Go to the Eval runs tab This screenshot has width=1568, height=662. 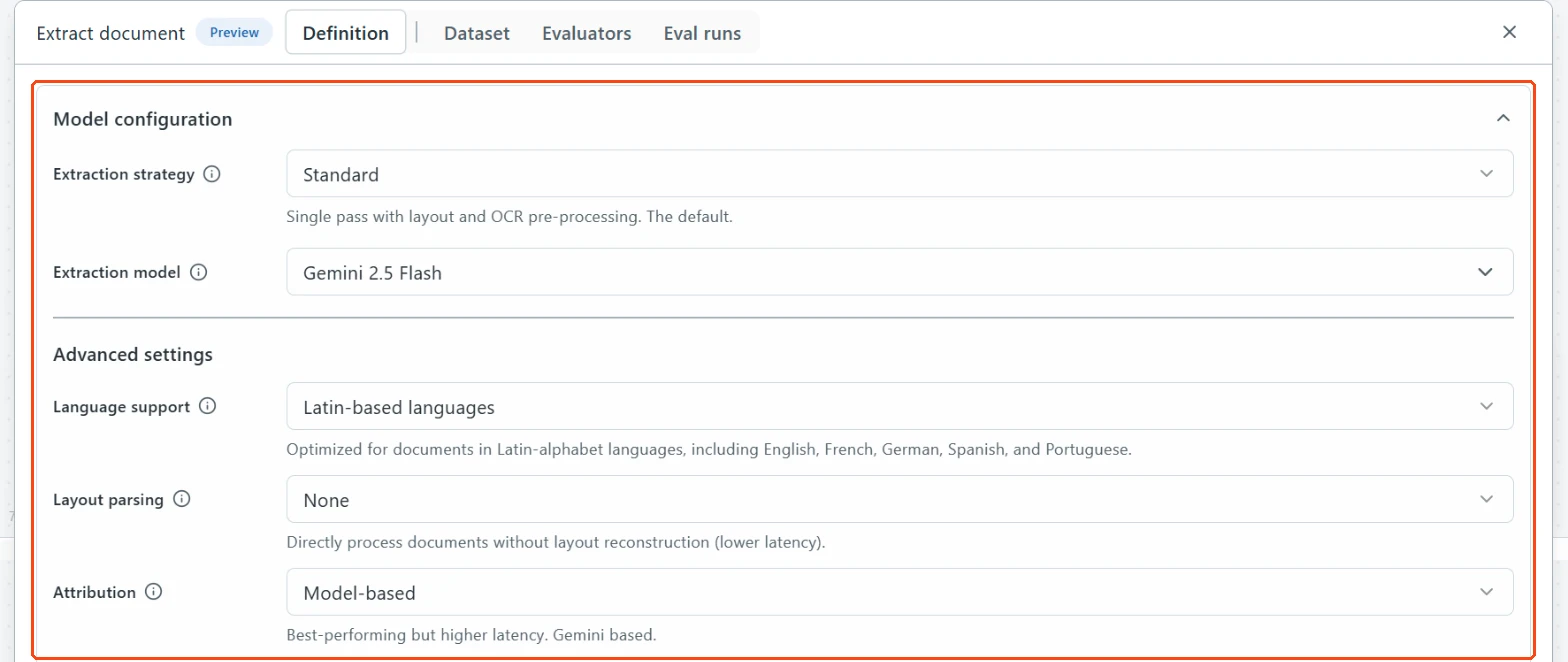(702, 33)
